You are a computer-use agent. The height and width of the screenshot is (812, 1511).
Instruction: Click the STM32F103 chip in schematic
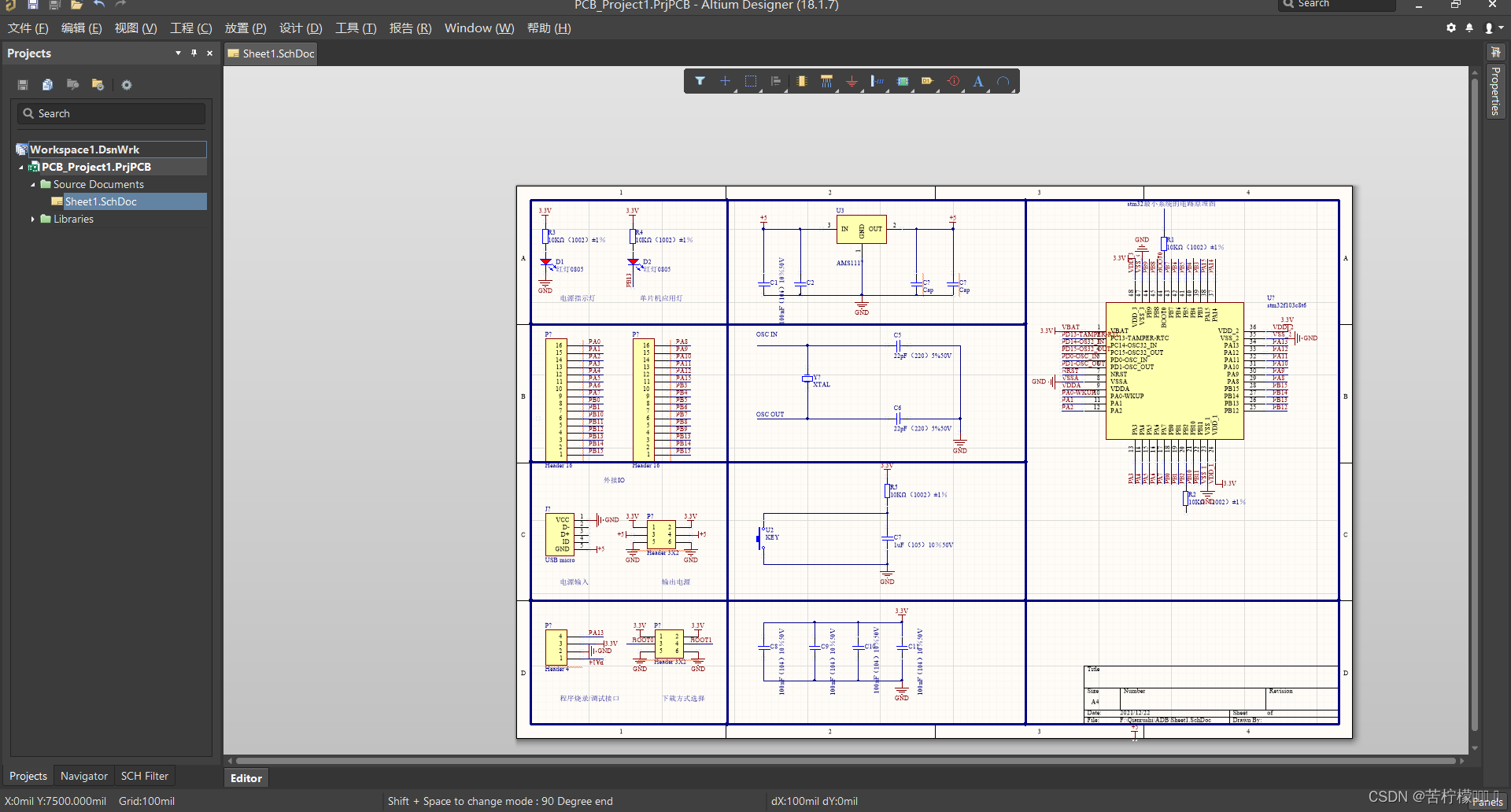[1174, 371]
